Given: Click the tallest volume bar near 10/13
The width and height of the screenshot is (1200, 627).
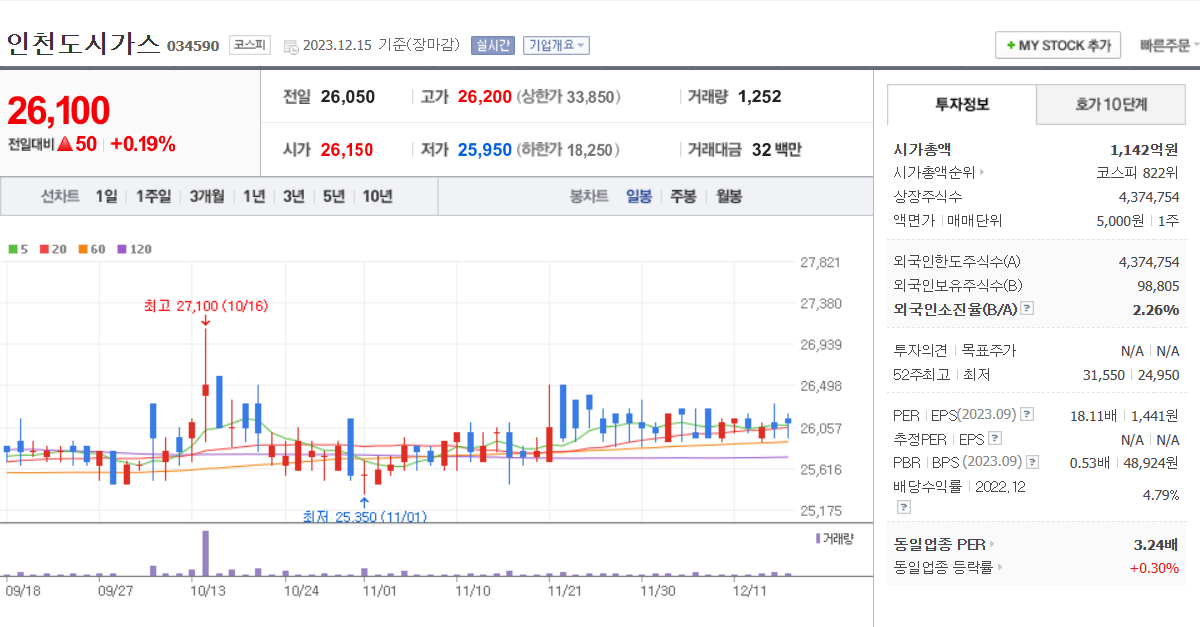Looking at the screenshot, I should [x=205, y=553].
